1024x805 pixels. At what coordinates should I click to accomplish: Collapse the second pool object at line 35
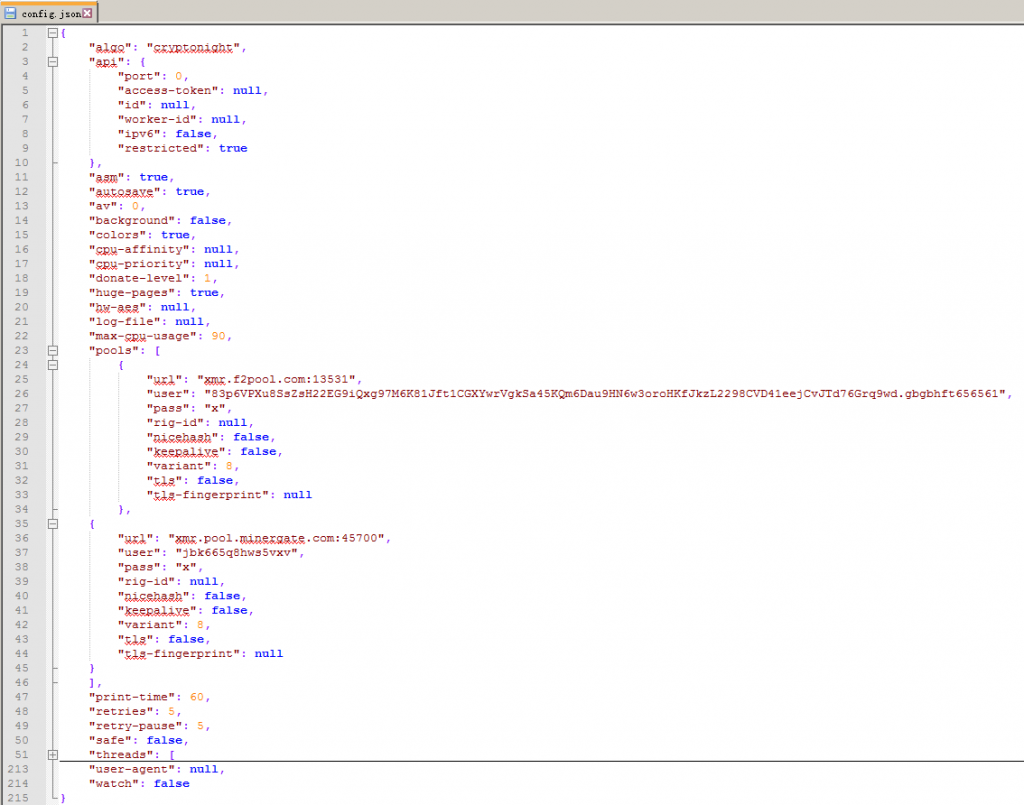tap(52, 524)
